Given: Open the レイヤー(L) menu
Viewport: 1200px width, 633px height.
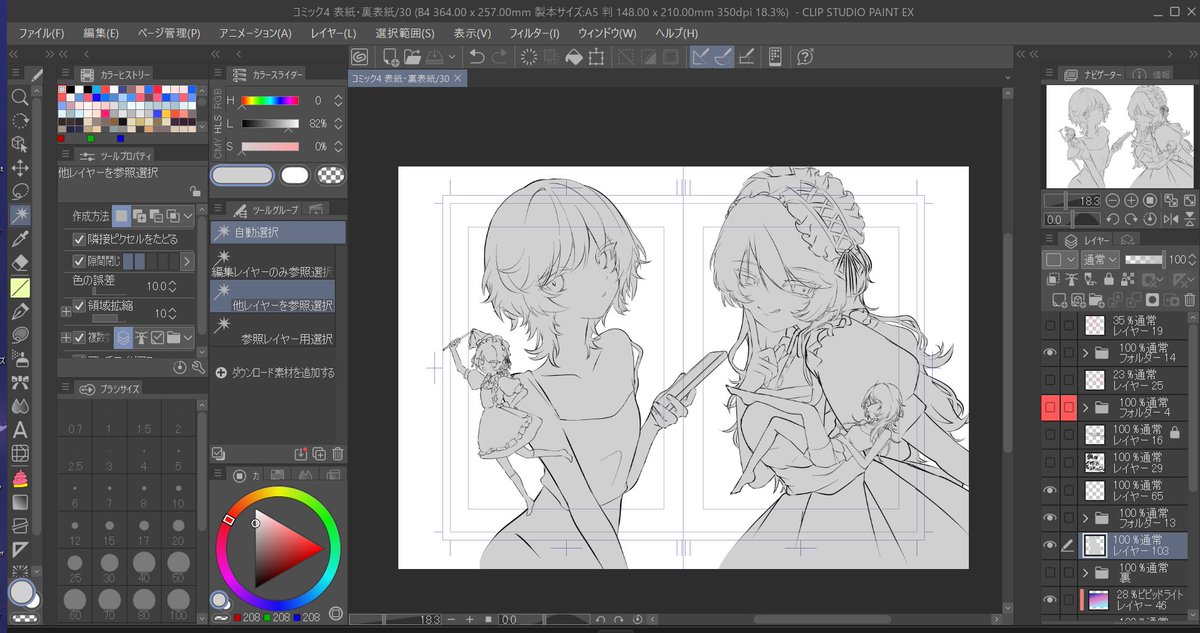Looking at the screenshot, I should pos(333,33).
